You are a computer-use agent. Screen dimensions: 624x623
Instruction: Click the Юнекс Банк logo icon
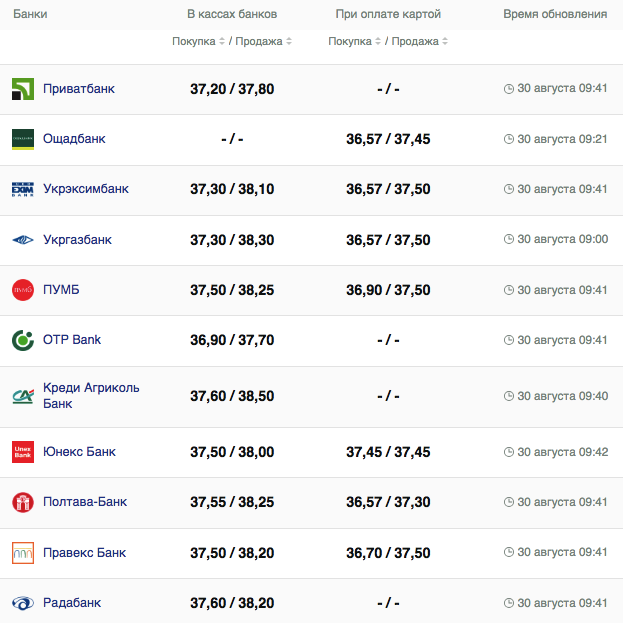(23, 452)
